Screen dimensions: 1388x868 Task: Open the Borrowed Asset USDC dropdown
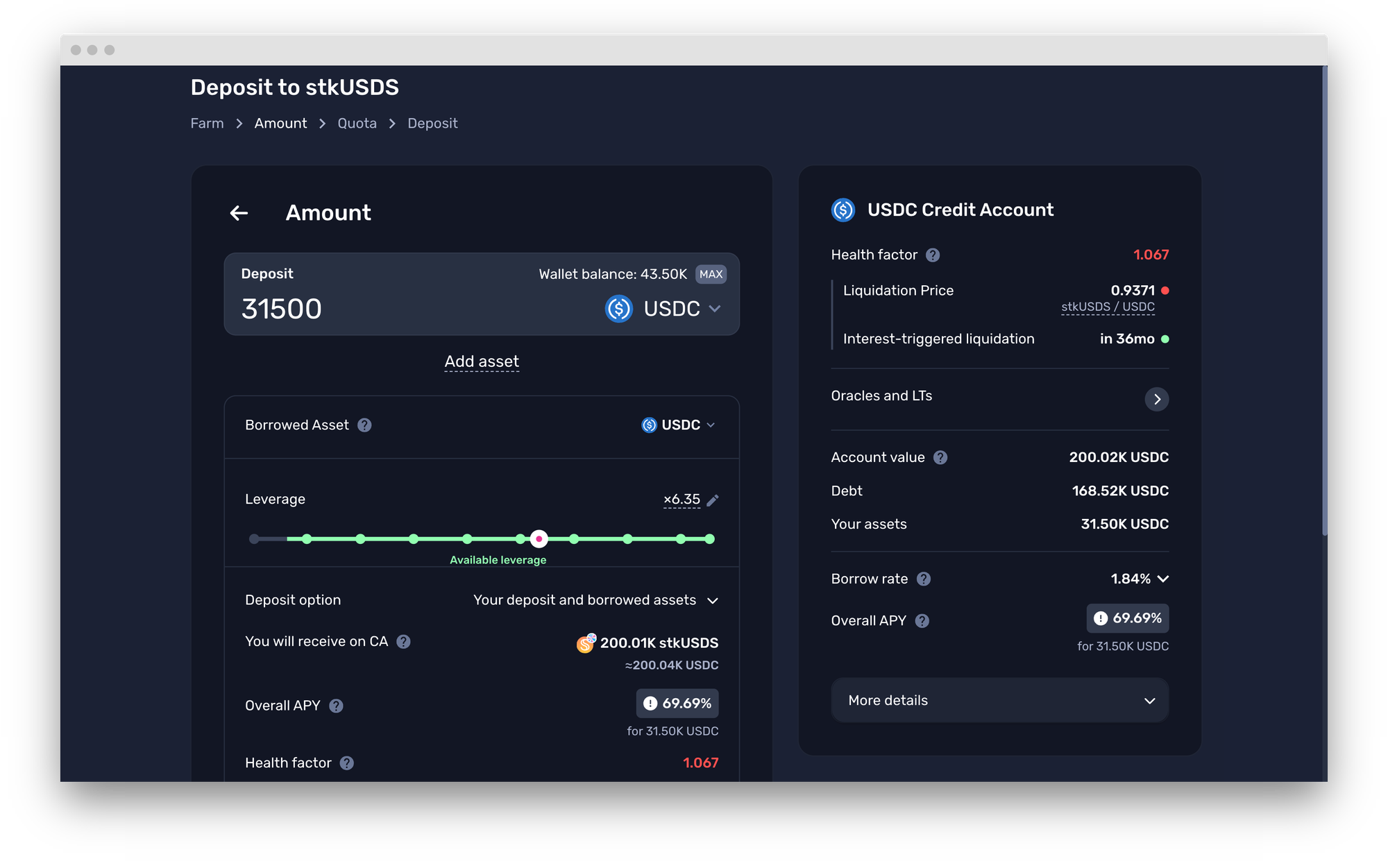pos(678,425)
